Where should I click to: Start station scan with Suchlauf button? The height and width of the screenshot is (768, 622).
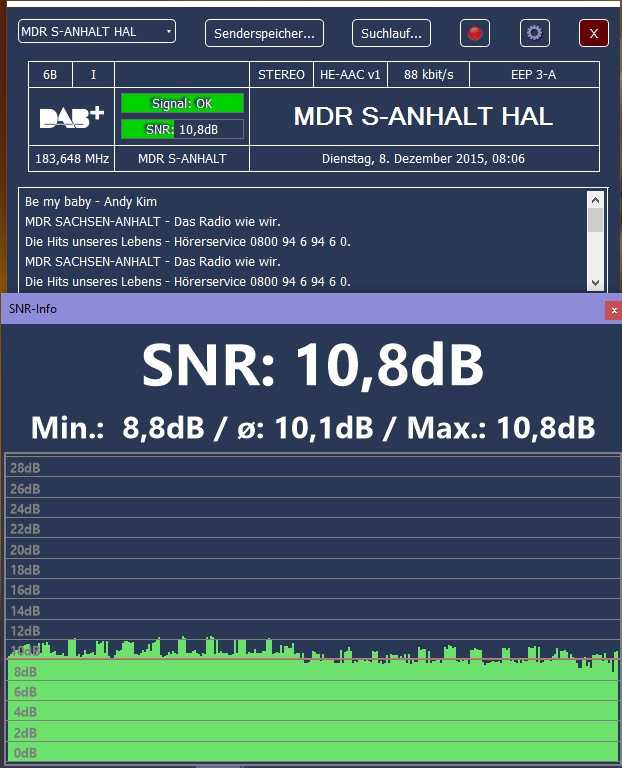point(391,33)
